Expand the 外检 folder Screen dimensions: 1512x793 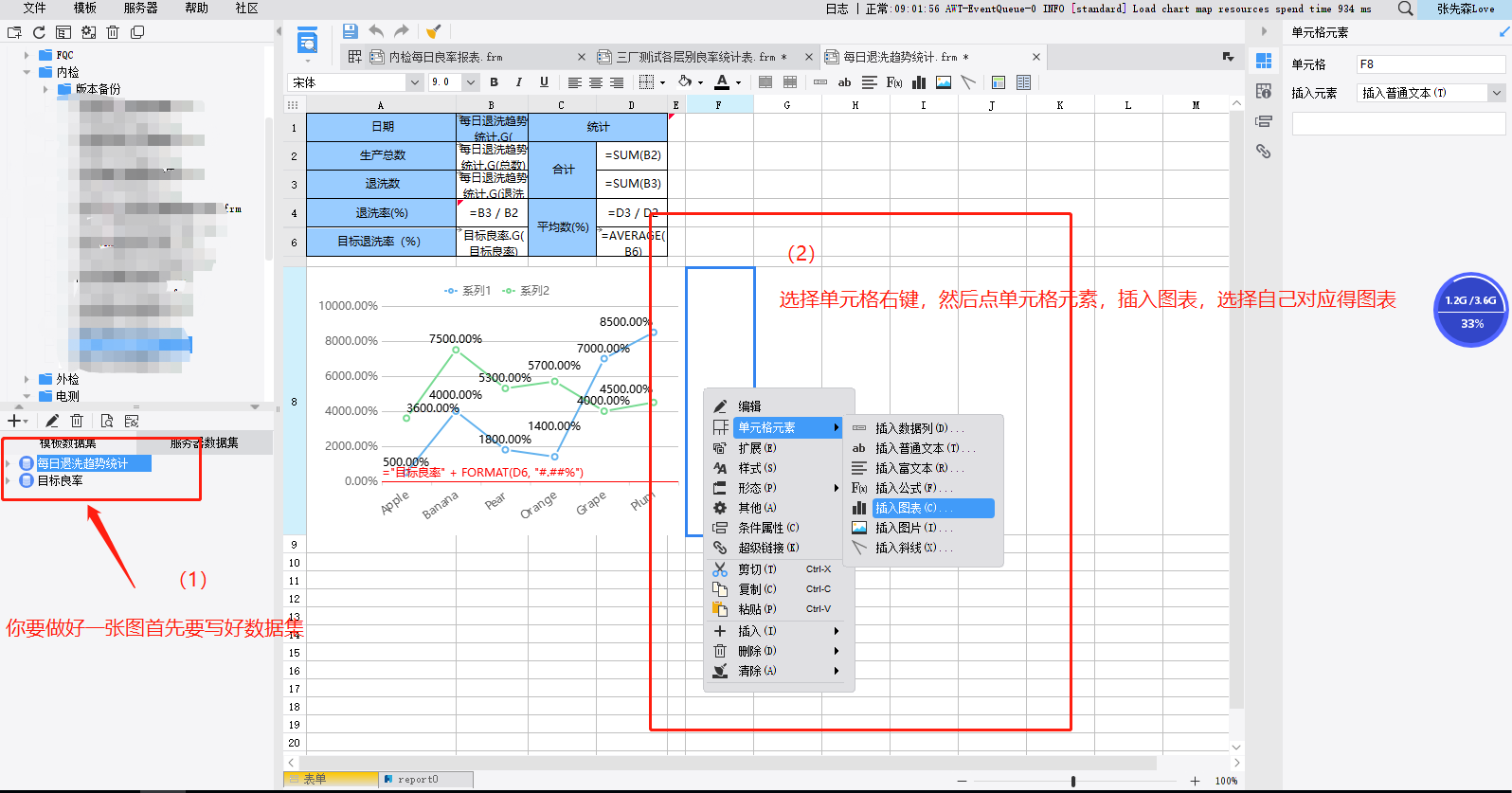pos(27,379)
